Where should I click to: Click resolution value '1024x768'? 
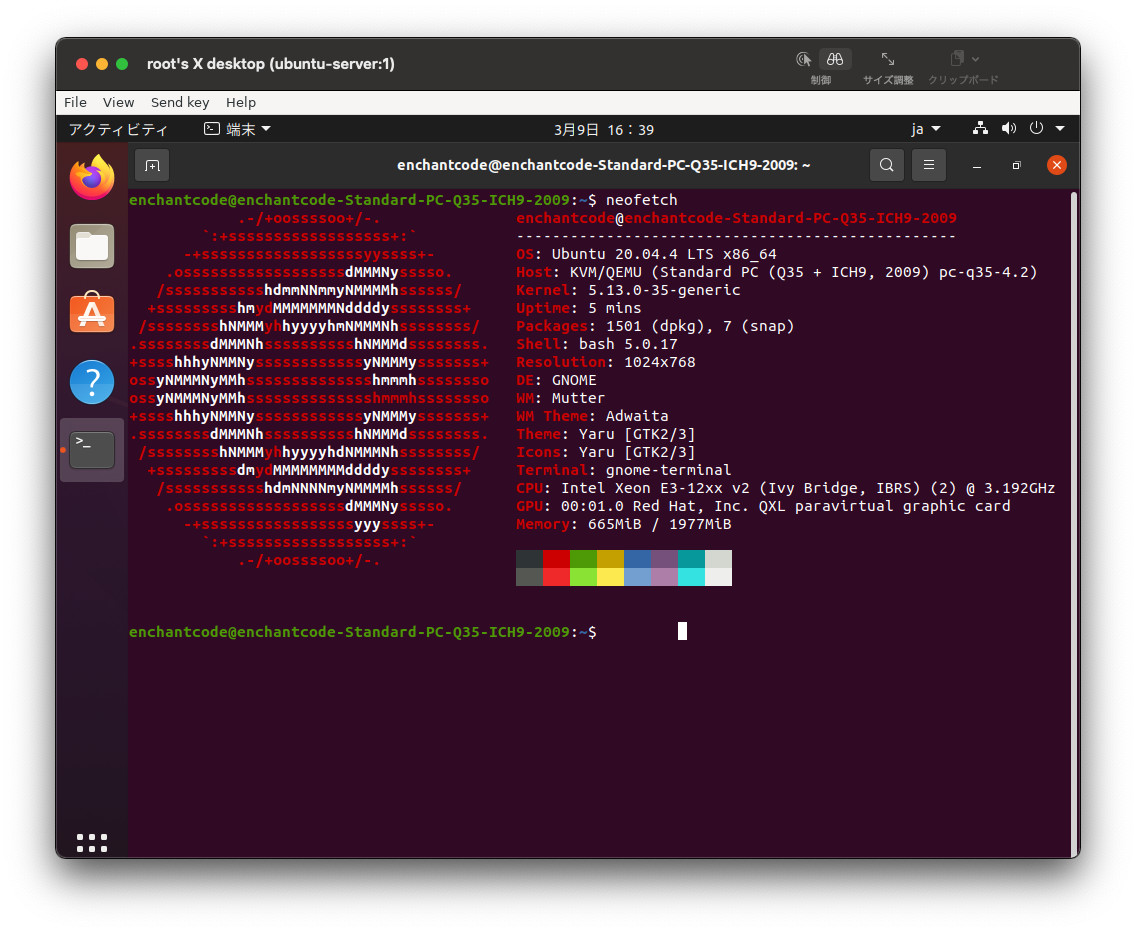click(660, 362)
